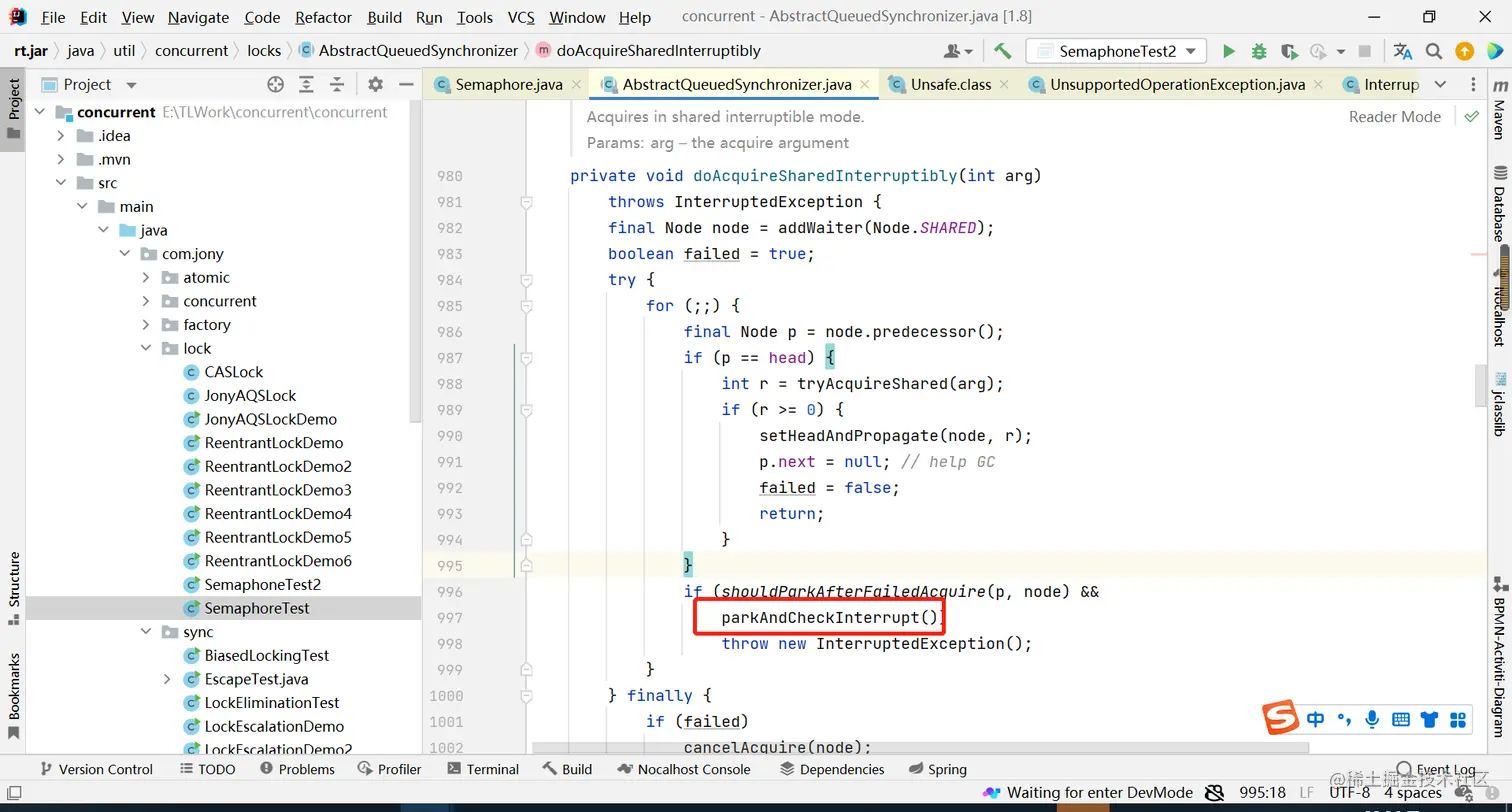Open the Sogou soft keyboard icon
This screenshot has height=812, width=1512.
coord(1401,719)
